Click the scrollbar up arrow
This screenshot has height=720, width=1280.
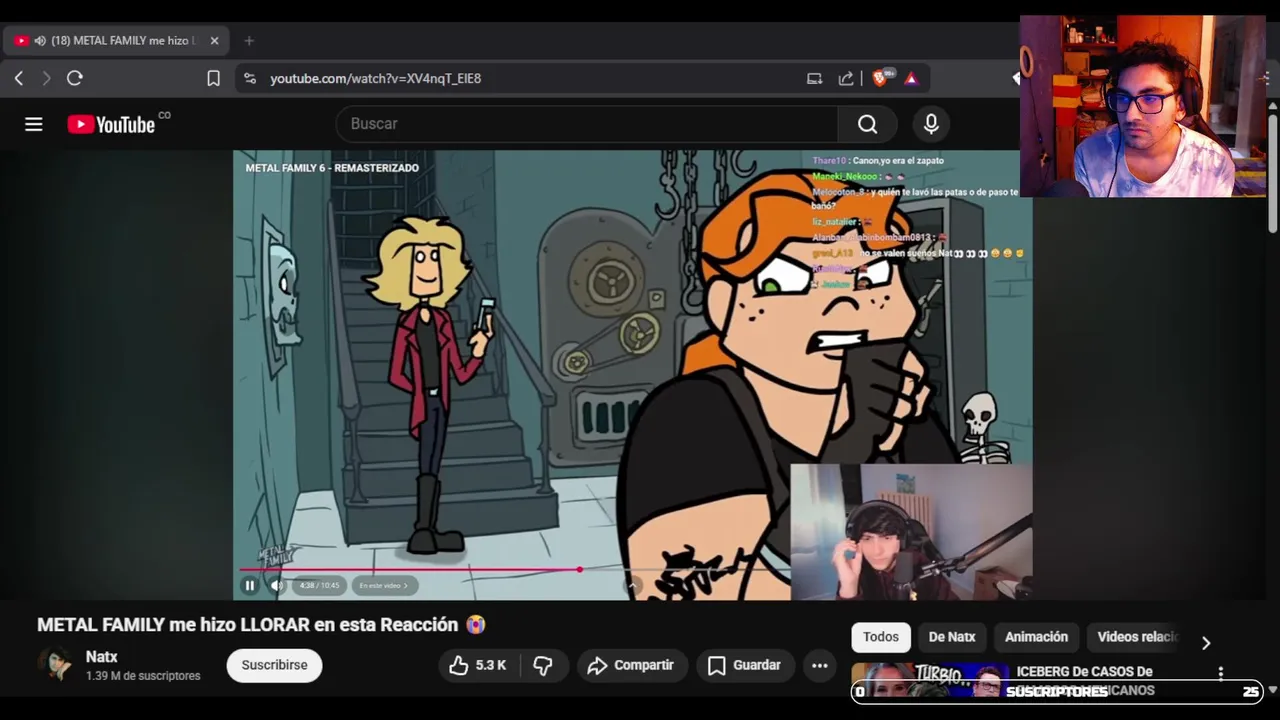(1272, 105)
